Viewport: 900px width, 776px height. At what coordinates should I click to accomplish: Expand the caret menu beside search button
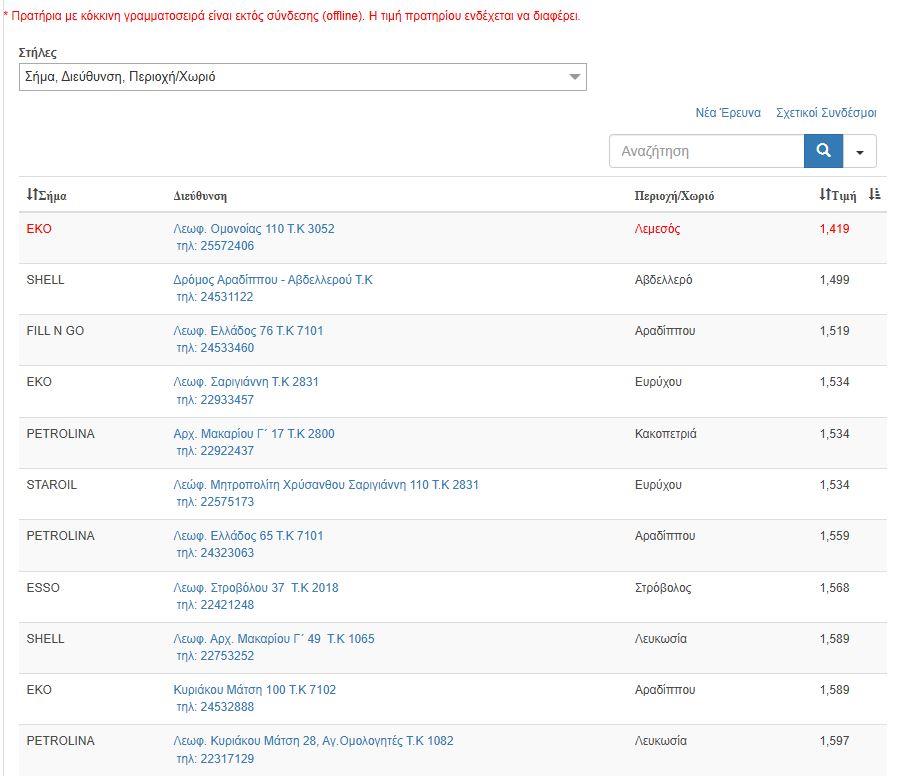click(x=859, y=151)
